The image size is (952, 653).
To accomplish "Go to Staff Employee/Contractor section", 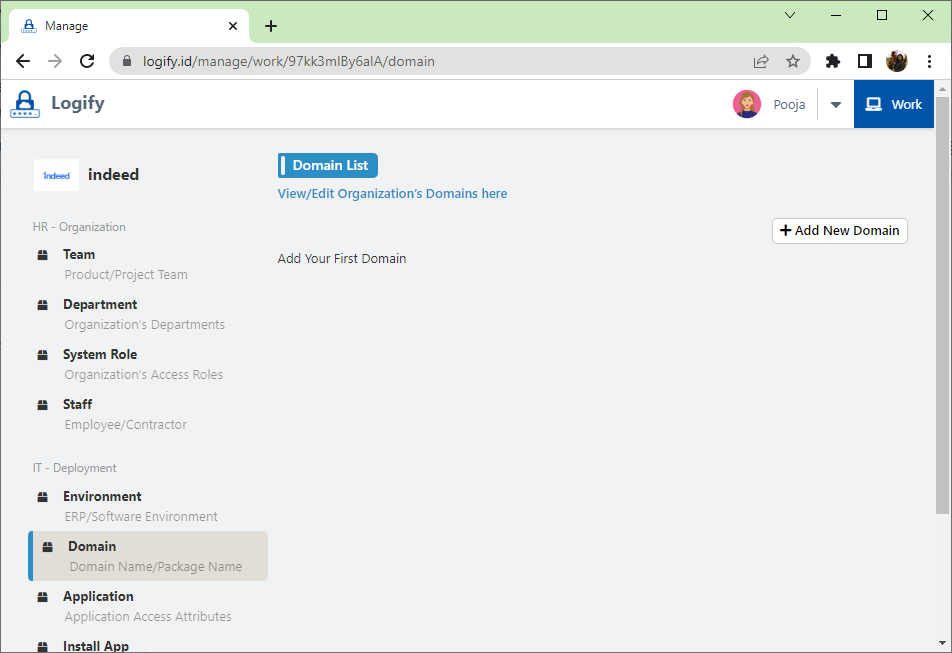I will click(78, 405).
